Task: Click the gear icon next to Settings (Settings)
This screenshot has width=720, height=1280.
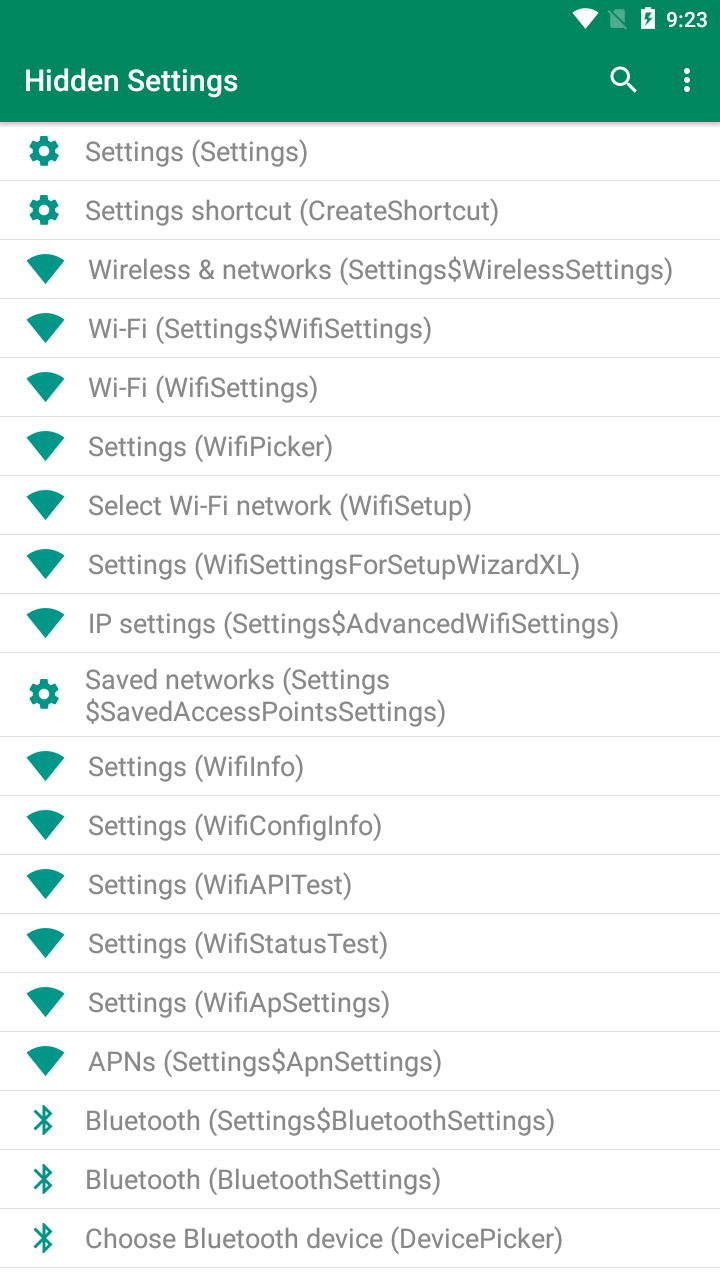Action: coord(44,151)
